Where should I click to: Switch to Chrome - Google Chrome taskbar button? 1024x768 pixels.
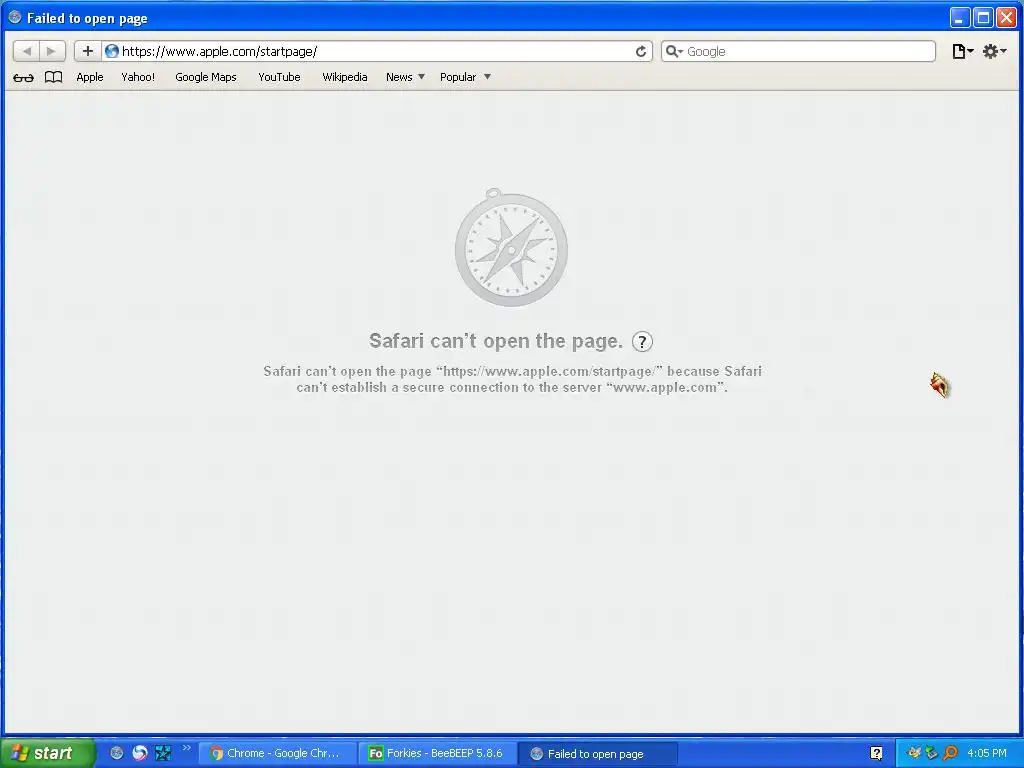277,754
